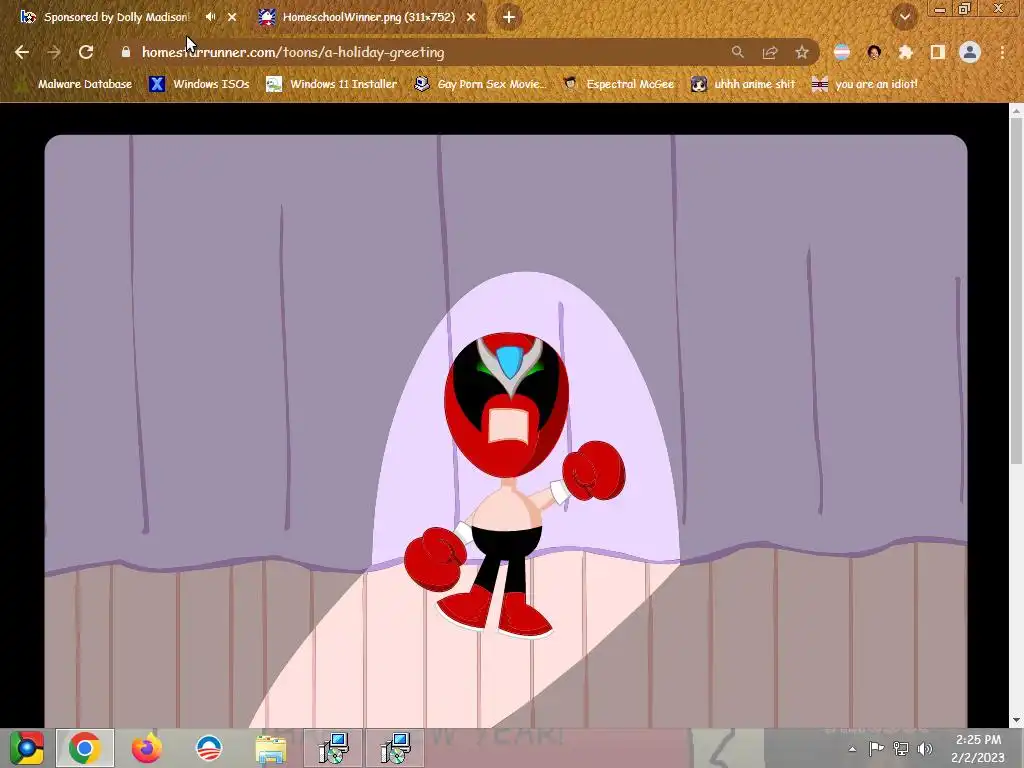1024x768 pixels.
Task: Open a new browser tab
Action: pyautogui.click(x=509, y=17)
